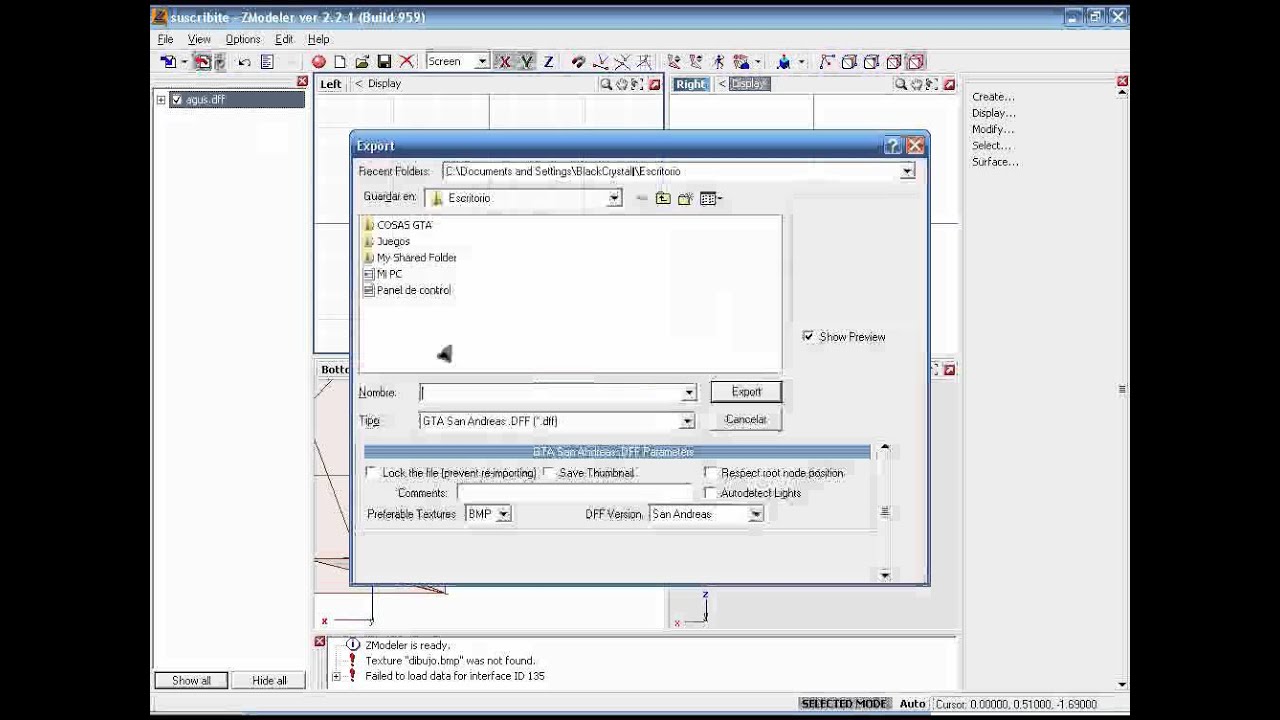This screenshot has width=1280, height=720.
Task: Click the highlighted red 3D box icon
Action: [x=916, y=62]
